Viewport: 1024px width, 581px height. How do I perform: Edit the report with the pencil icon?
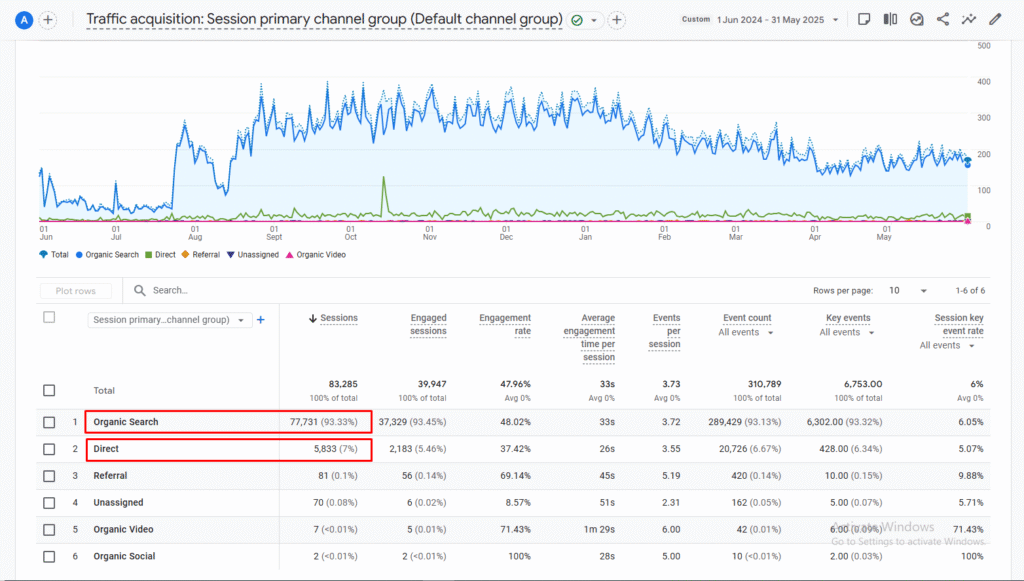[995, 20]
